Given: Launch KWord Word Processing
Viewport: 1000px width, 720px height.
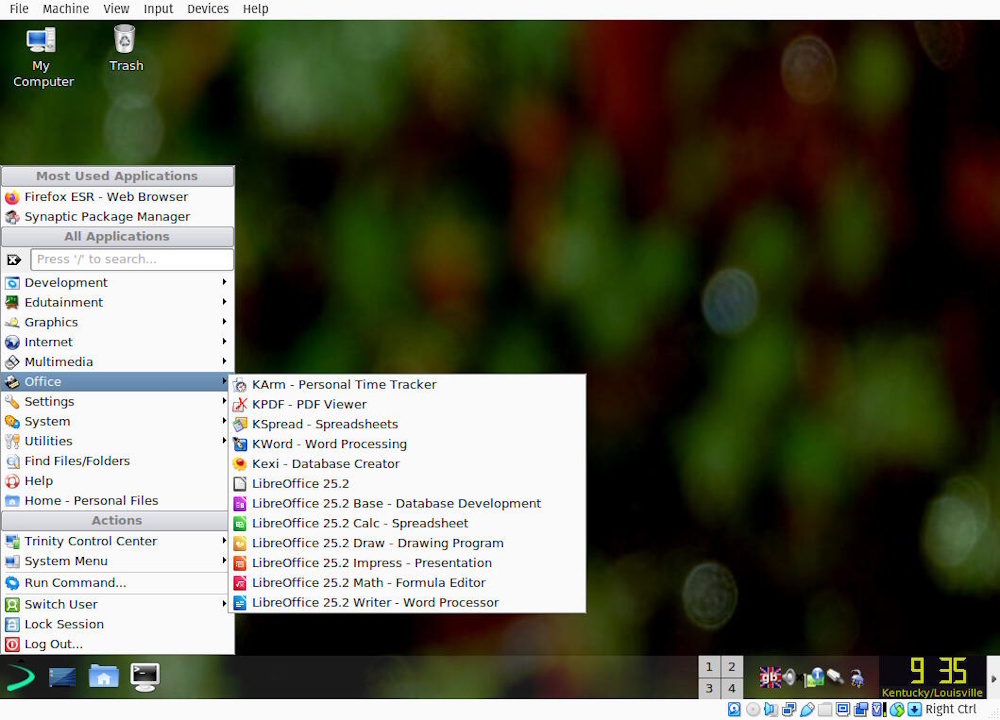Looking at the screenshot, I should 408,444.
